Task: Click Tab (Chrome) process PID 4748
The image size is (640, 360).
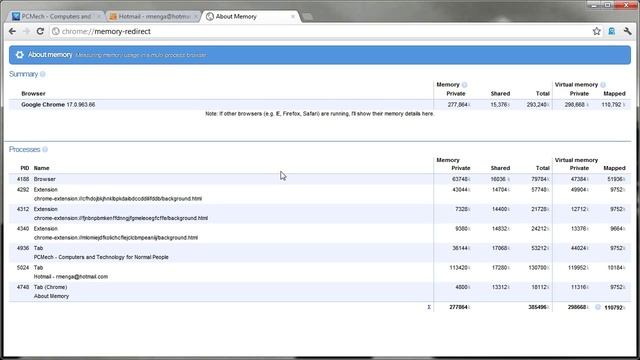Action: click(x=320, y=291)
